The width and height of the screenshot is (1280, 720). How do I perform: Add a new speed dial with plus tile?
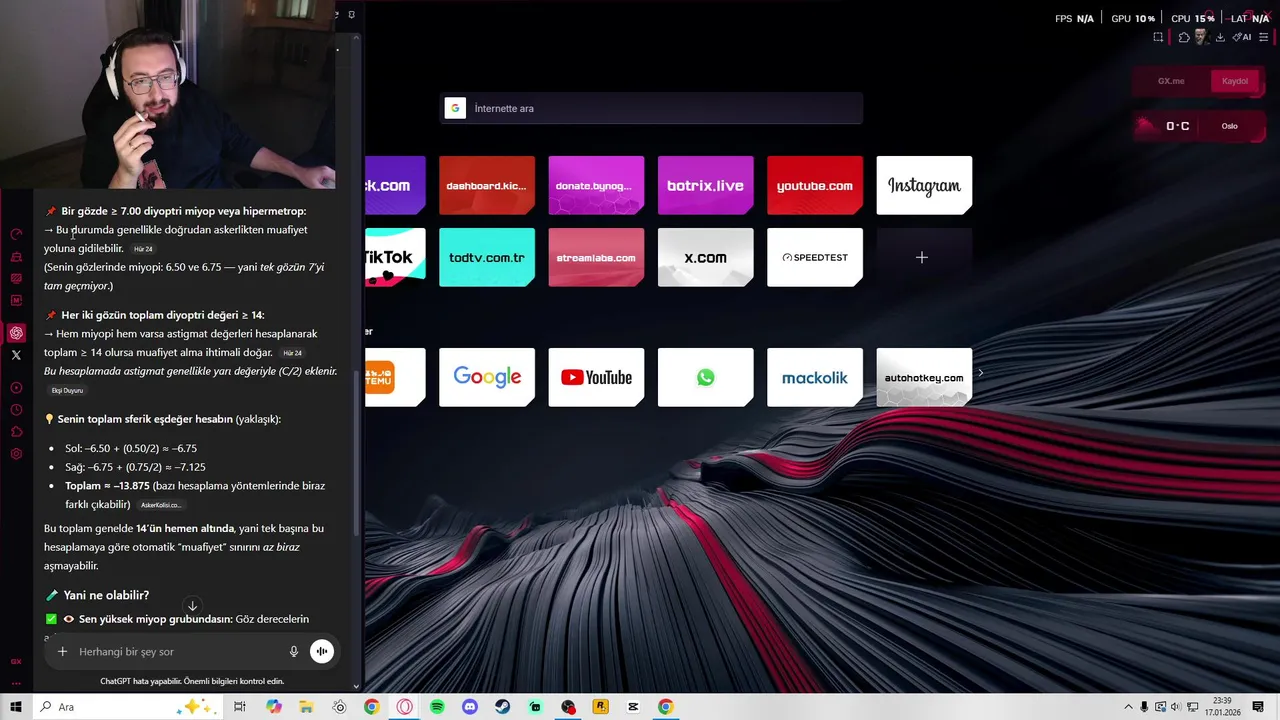tap(924, 257)
